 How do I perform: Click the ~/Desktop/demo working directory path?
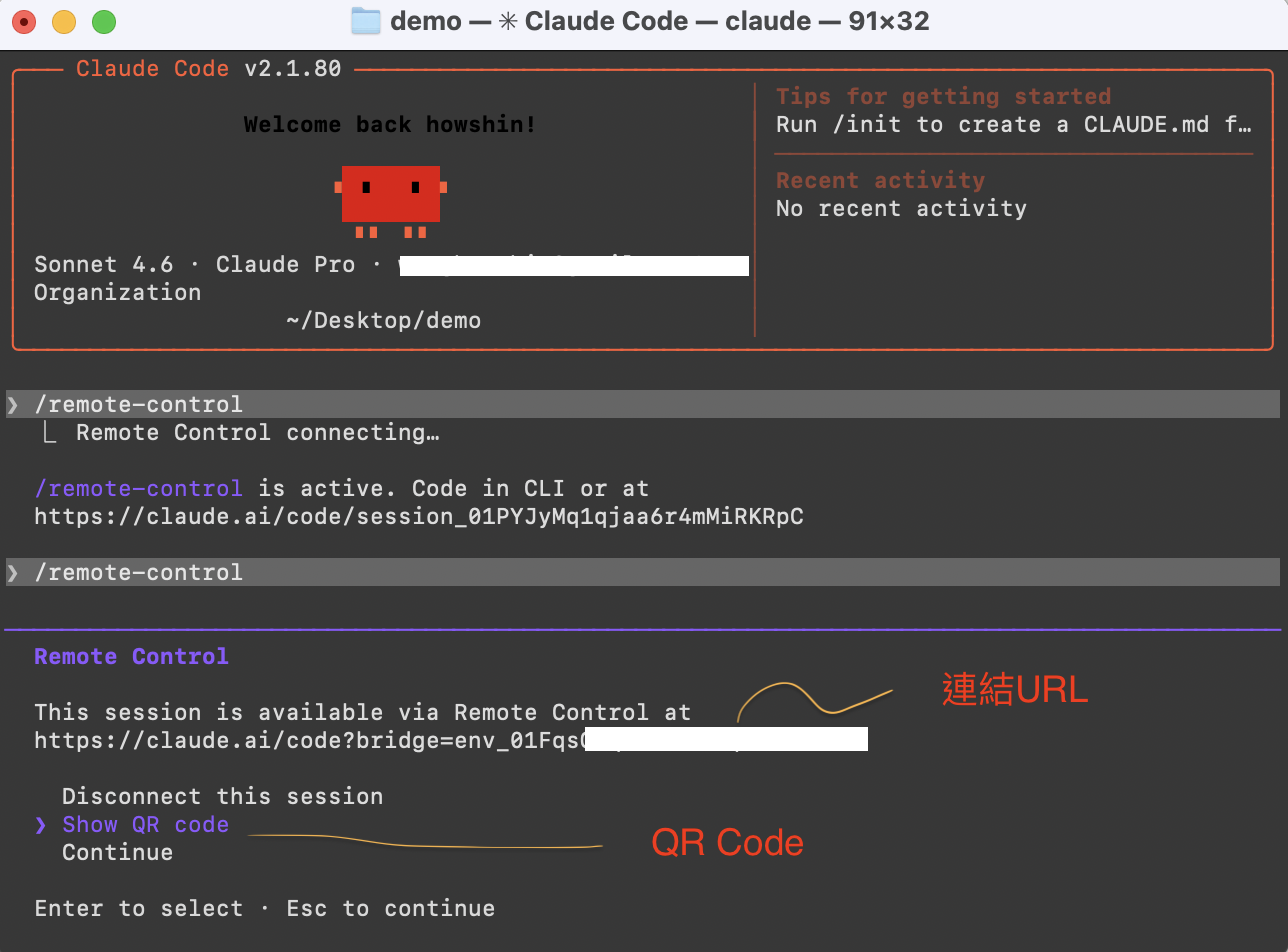tap(383, 321)
